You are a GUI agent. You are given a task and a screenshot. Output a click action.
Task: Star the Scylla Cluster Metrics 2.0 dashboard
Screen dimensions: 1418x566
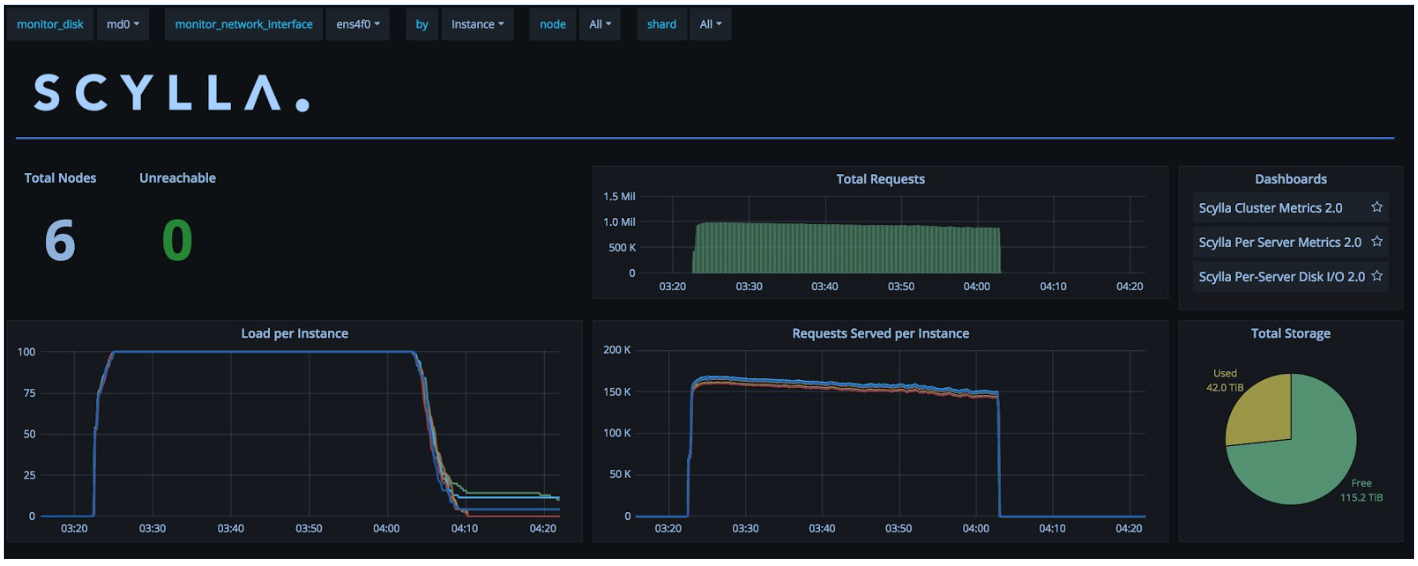pyautogui.click(x=1376, y=208)
